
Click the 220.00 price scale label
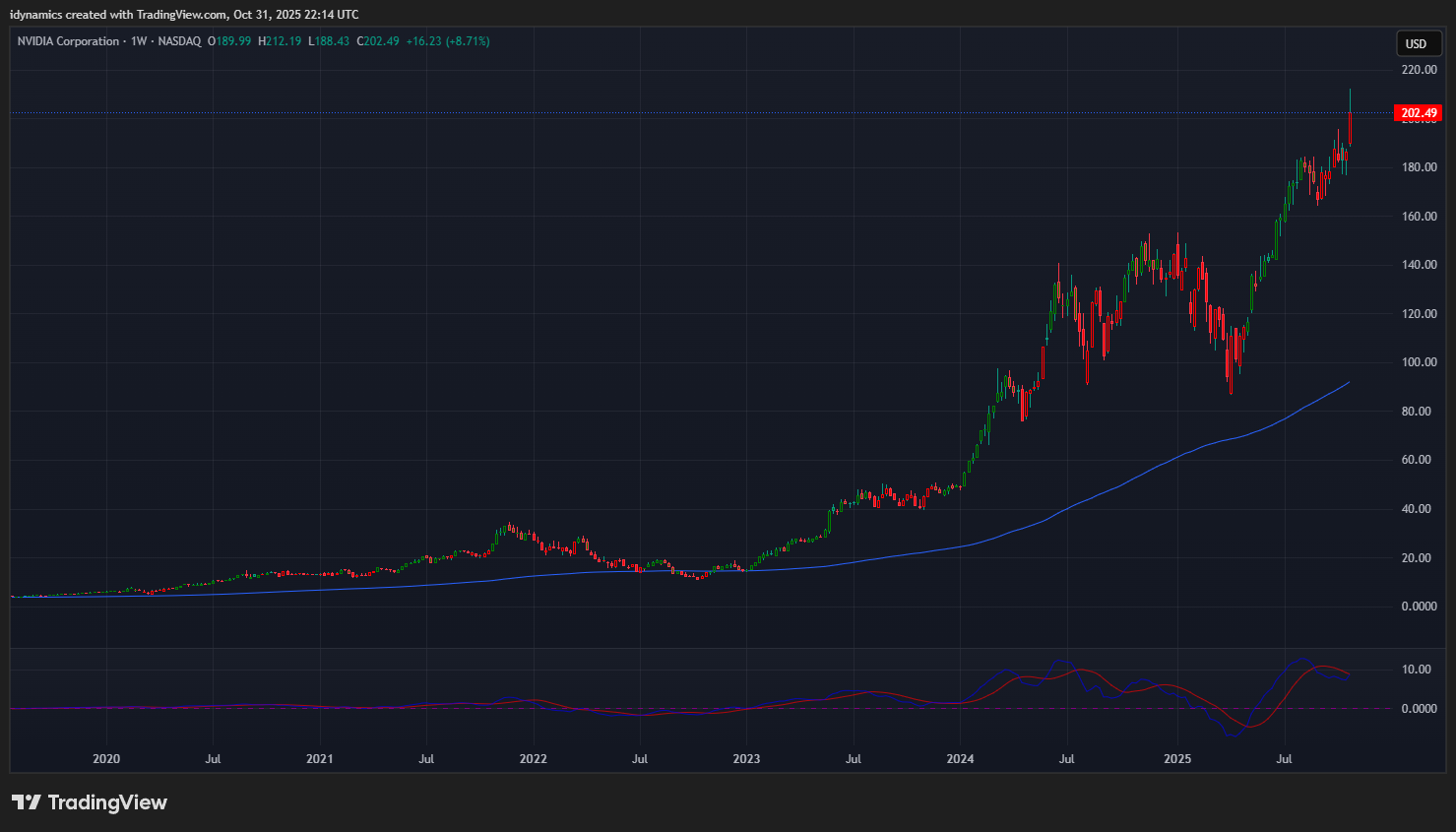(1419, 70)
